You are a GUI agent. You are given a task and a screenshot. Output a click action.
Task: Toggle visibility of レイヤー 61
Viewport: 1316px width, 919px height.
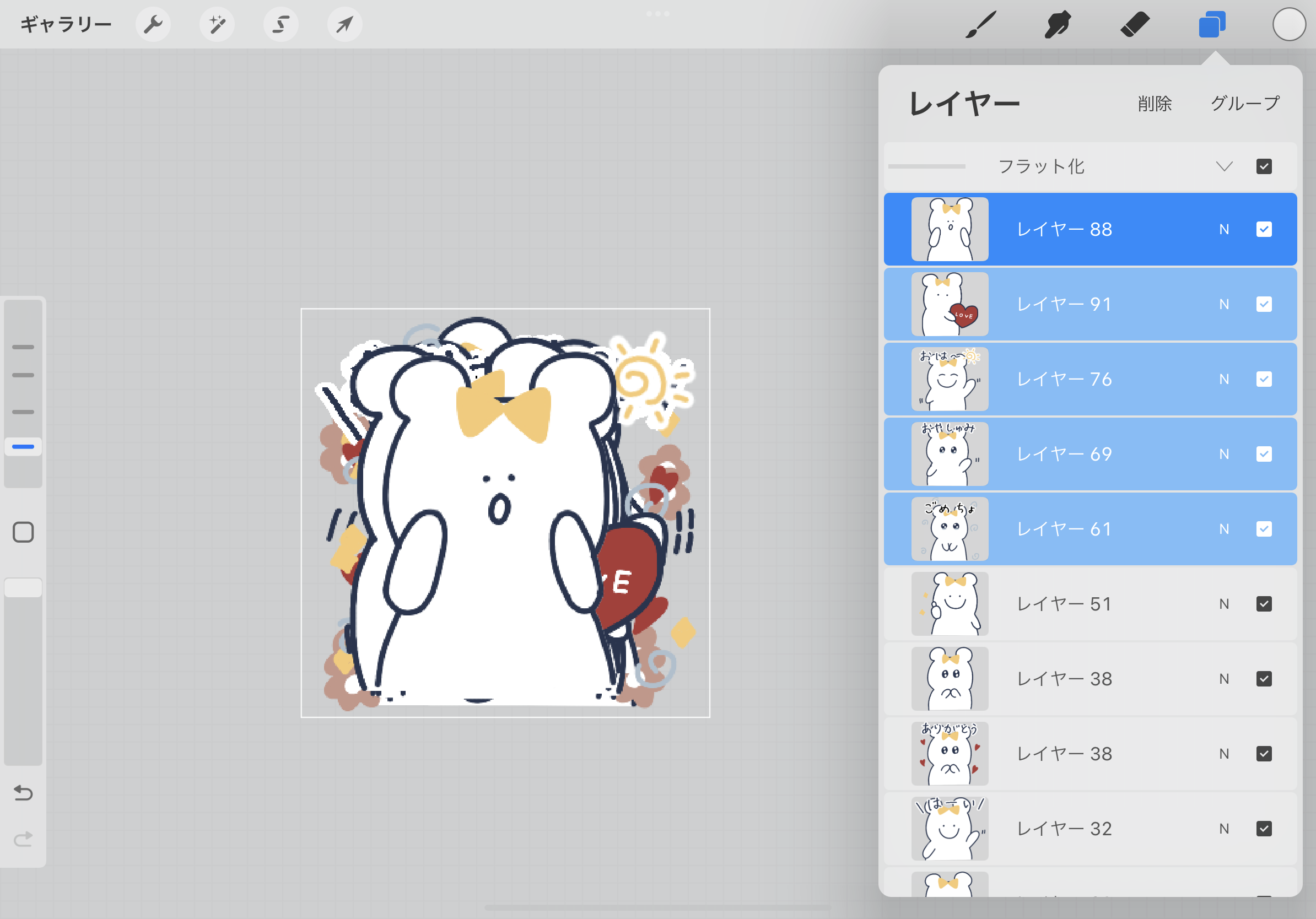pyautogui.click(x=1264, y=529)
